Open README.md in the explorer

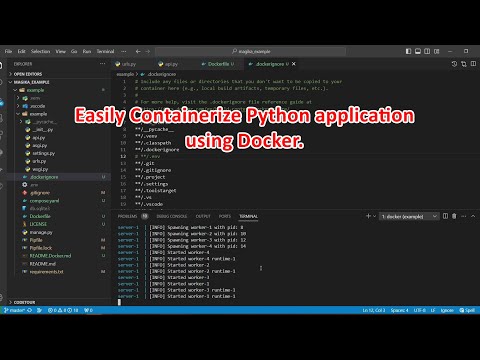pyautogui.click(x=43, y=264)
